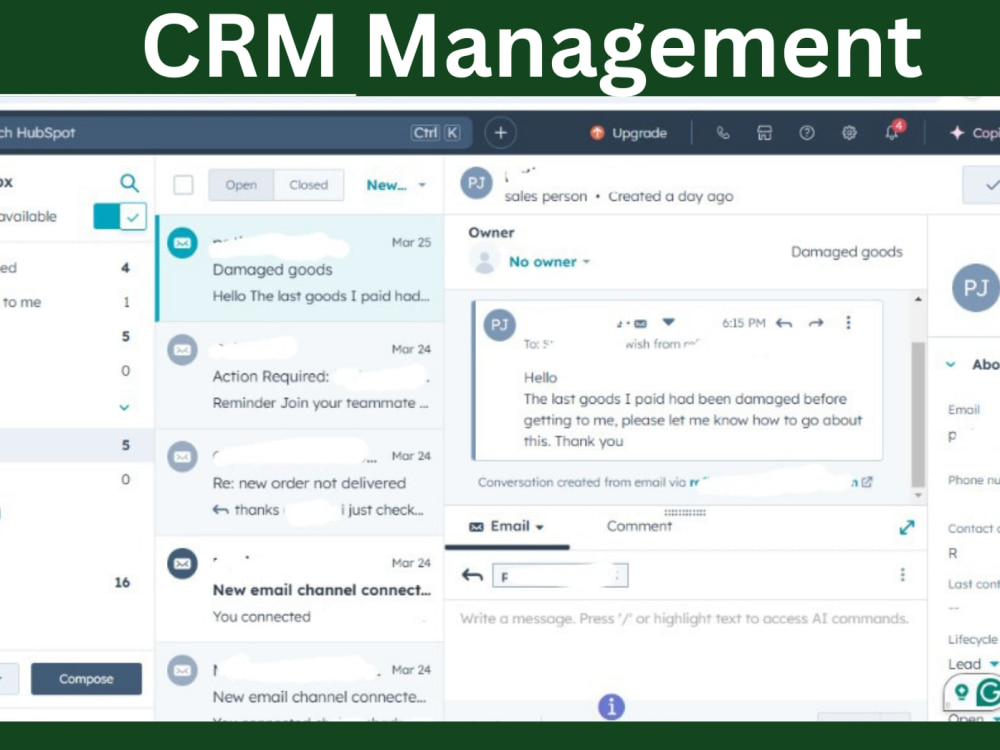Switch to the Comment tab
Image resolution: width=1000 pixels, height=750 pixels.
pyautogui.click(x=639, y=526)
